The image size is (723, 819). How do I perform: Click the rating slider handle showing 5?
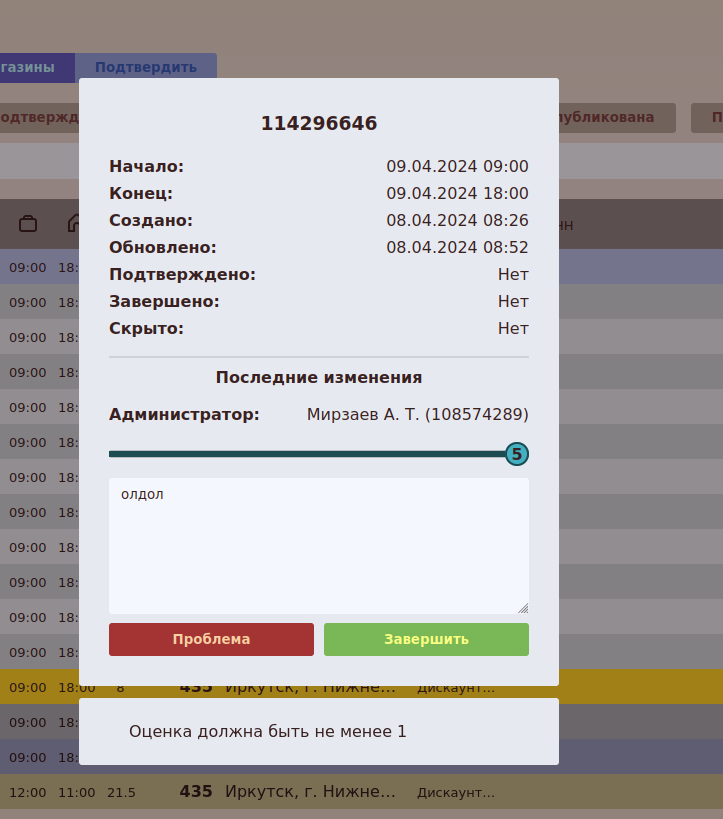tap(516, 454)
